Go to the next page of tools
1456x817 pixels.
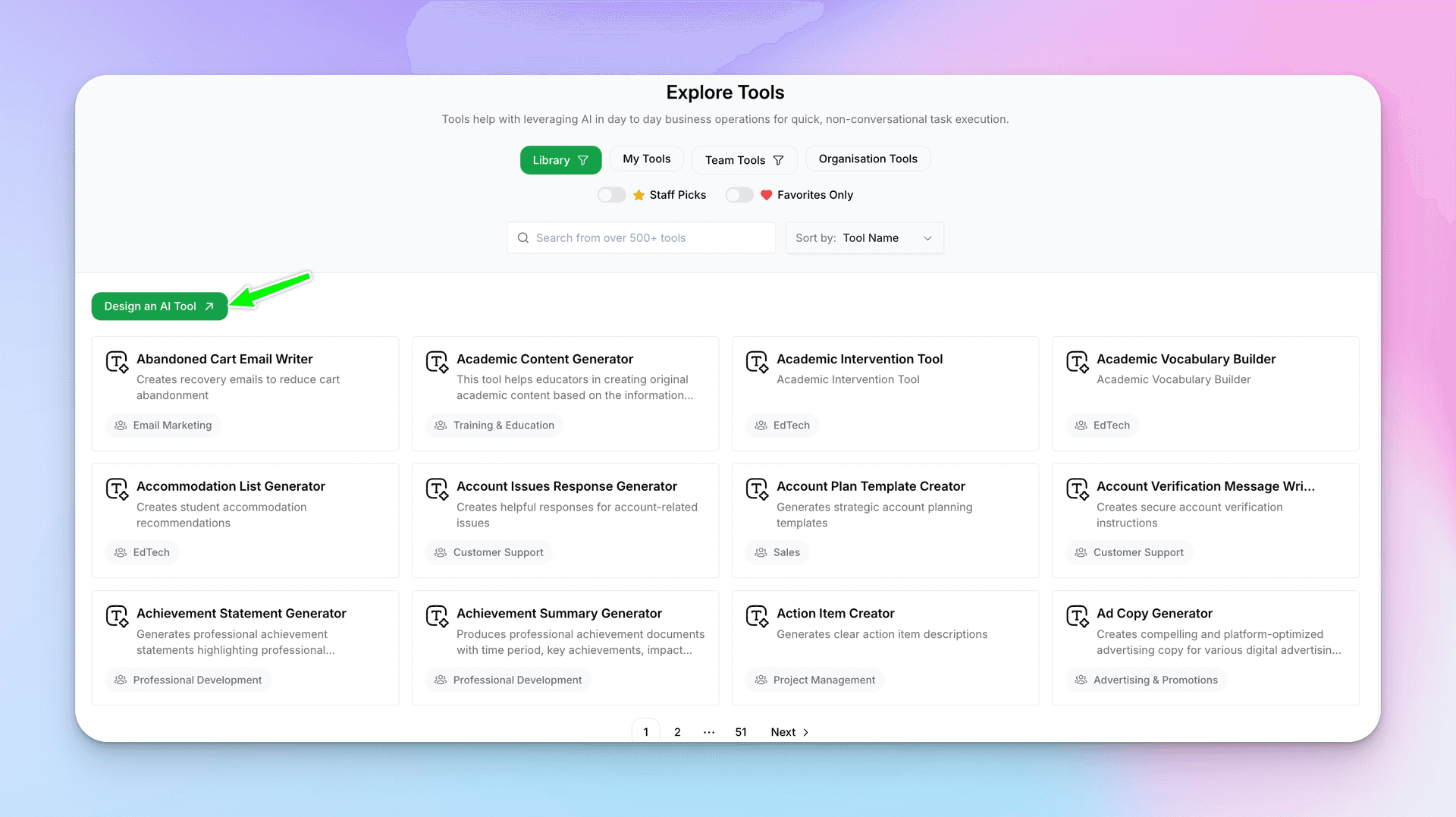(787, 732)
